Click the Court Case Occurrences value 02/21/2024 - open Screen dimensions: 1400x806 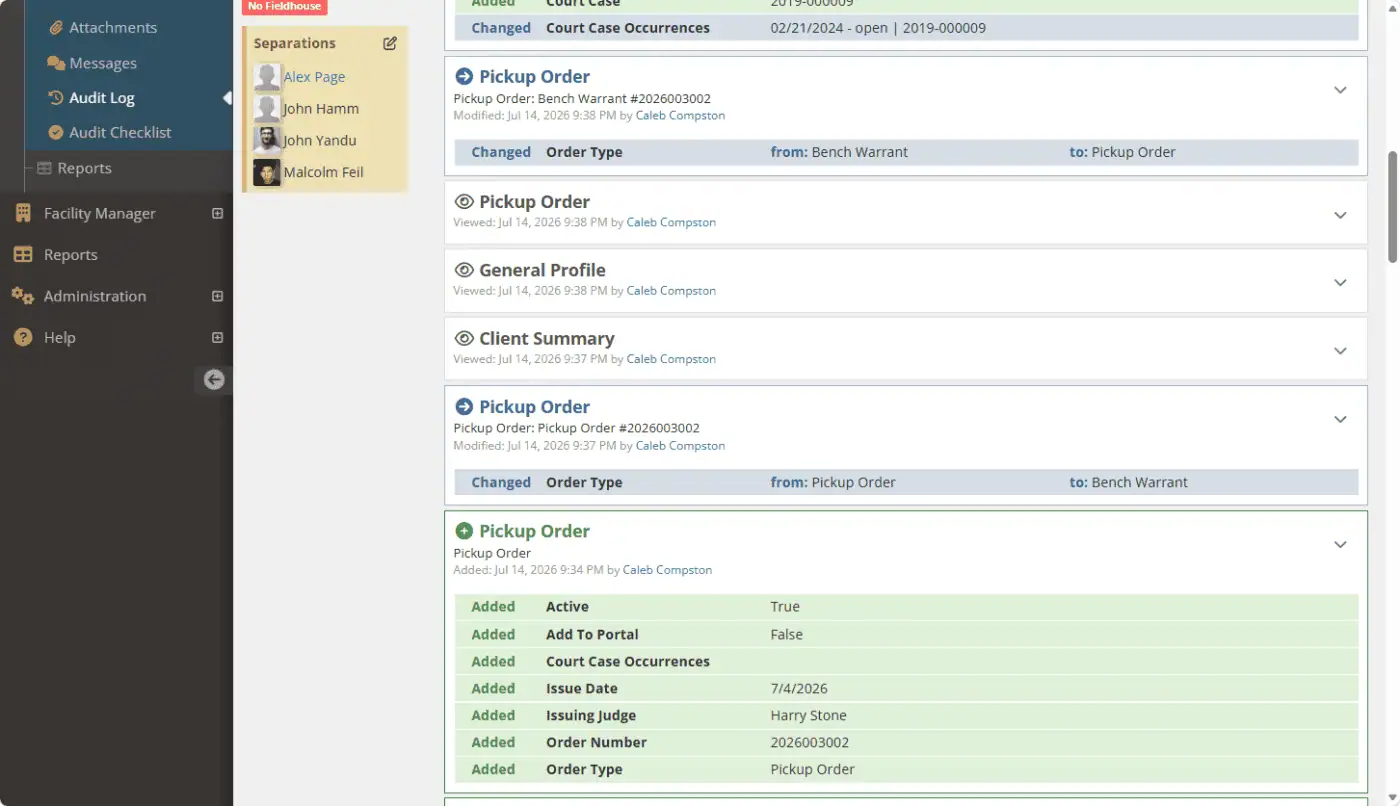point(878,28)
